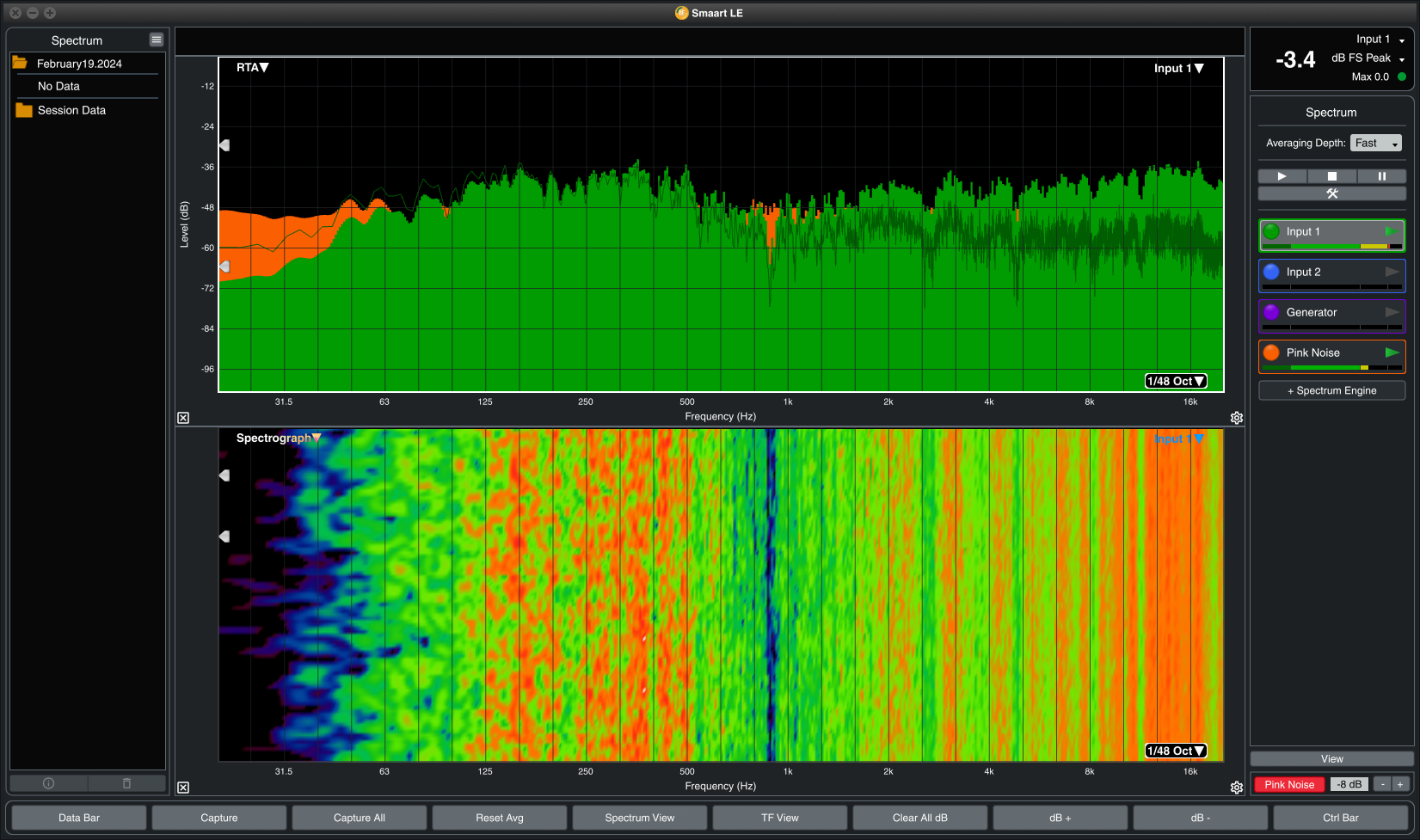Click the upper Spectrograph threshold handle
This screenshot has height=840, width=1420.
(224, 475)
